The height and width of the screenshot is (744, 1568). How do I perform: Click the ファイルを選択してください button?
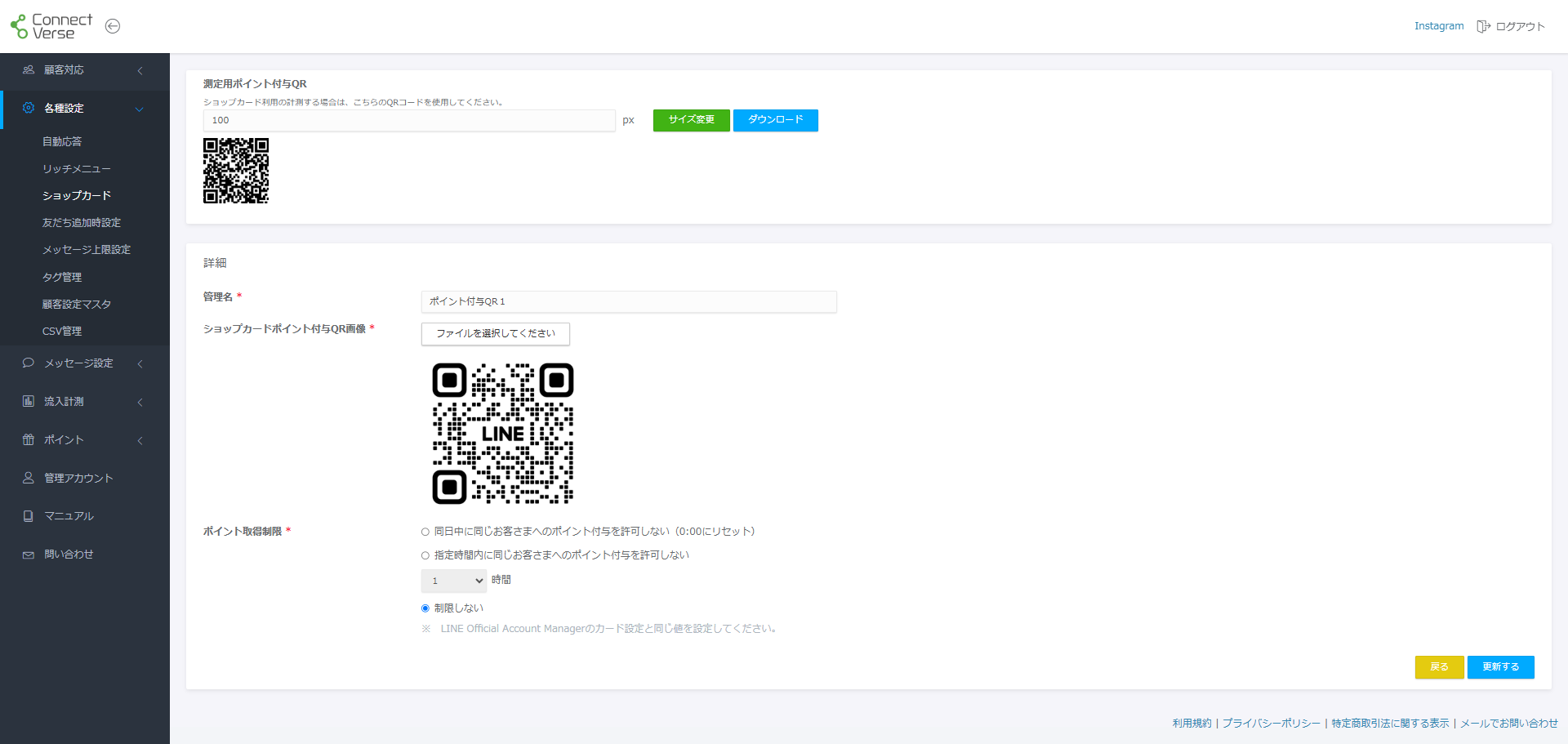(x=496, y=333)
